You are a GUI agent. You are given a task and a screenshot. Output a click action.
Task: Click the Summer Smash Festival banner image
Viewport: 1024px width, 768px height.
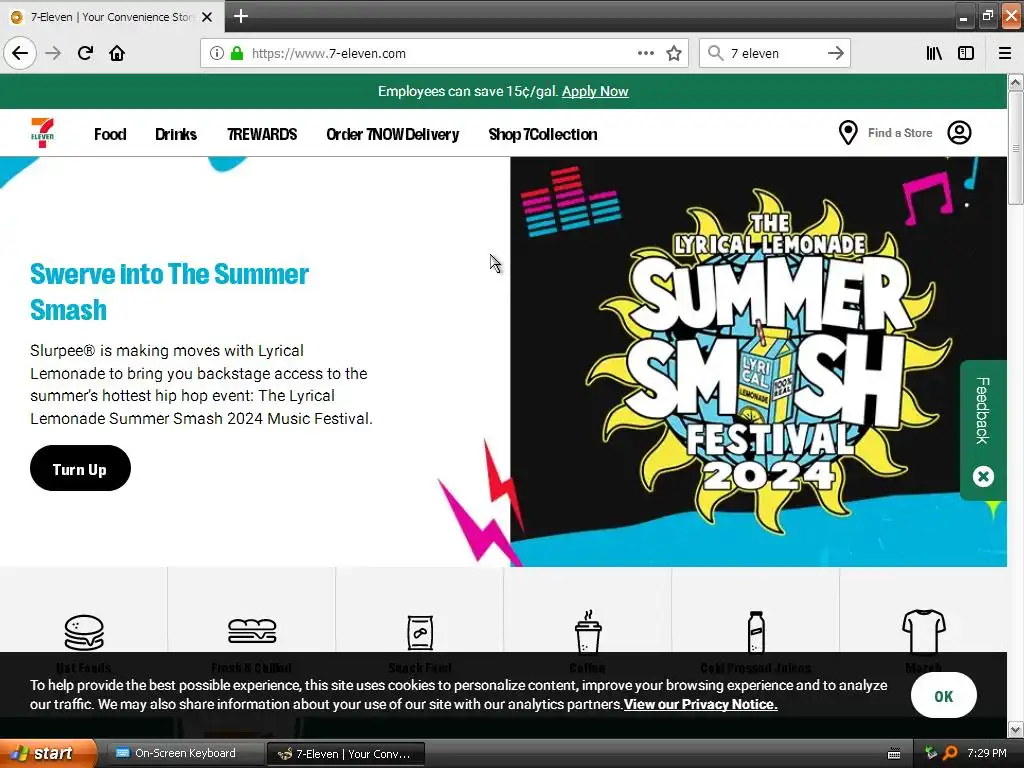(x=758, y=361)
